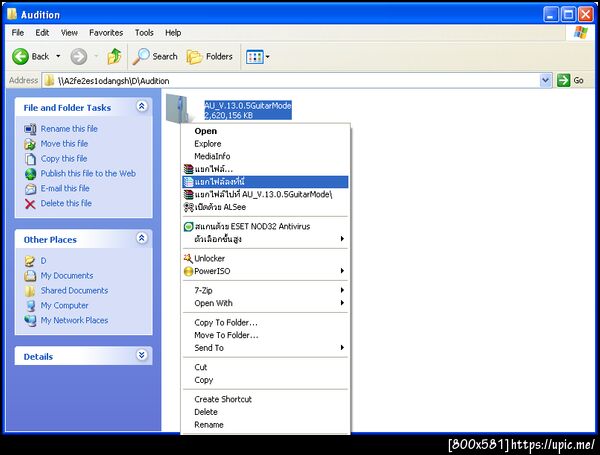The width and height of the screenshot is (600, 455).
Task: Click Publish this file to the Web
Action: (88, 174)
